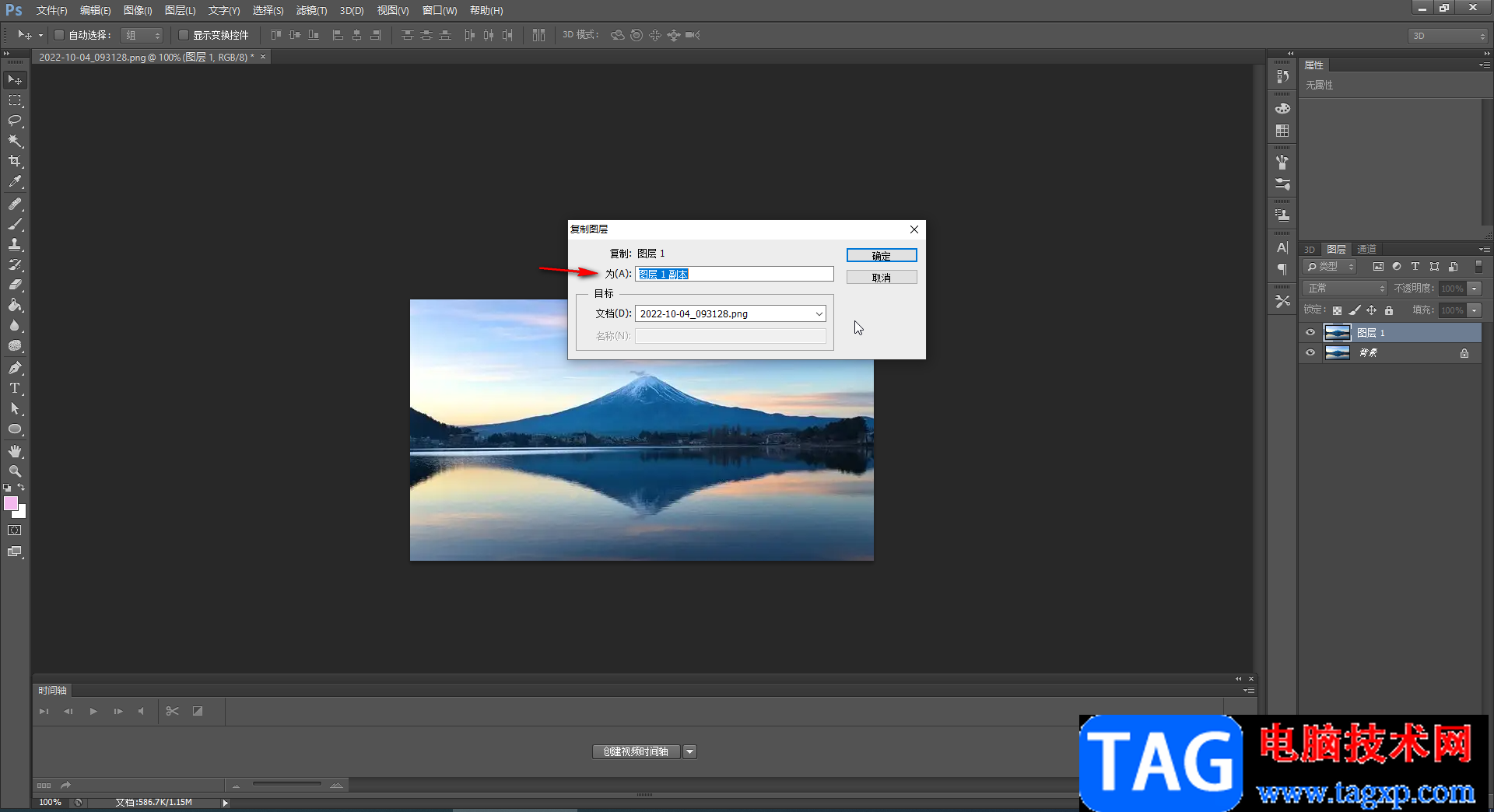Open the Paragraph panel icon
The height and width of the screenshot is (812, 1494).
[1282, 269]
